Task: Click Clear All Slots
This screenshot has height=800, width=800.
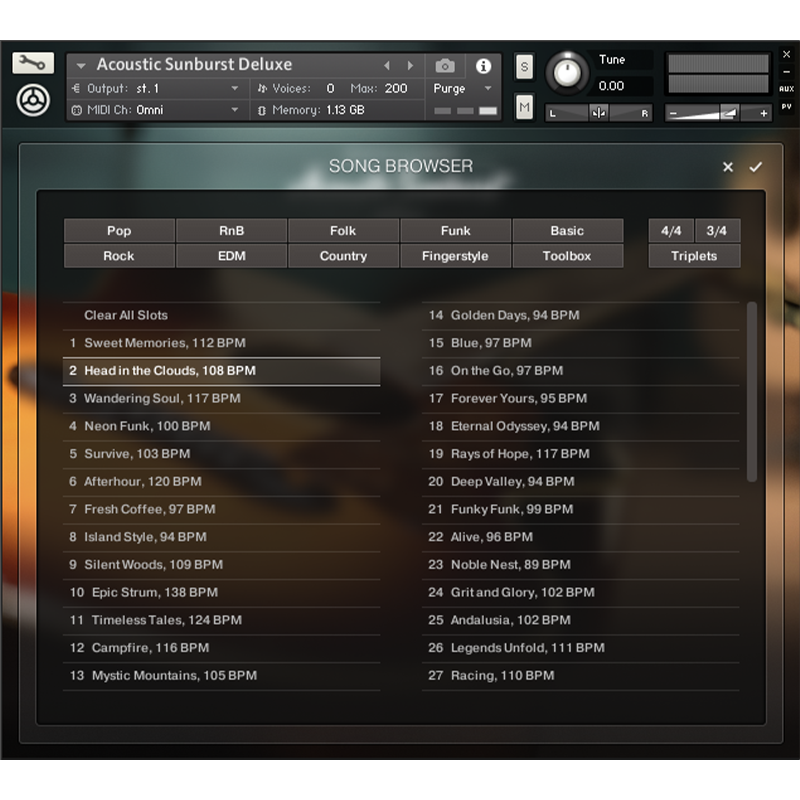Action: tap(221, 316)
